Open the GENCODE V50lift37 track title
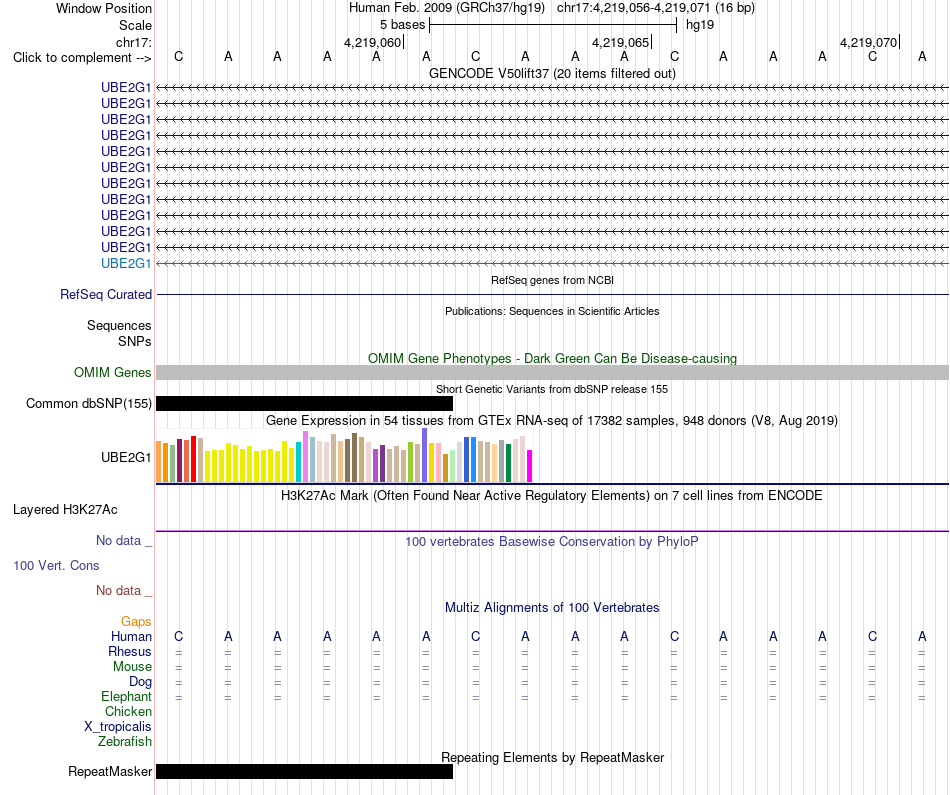 [x=552, y=73]
